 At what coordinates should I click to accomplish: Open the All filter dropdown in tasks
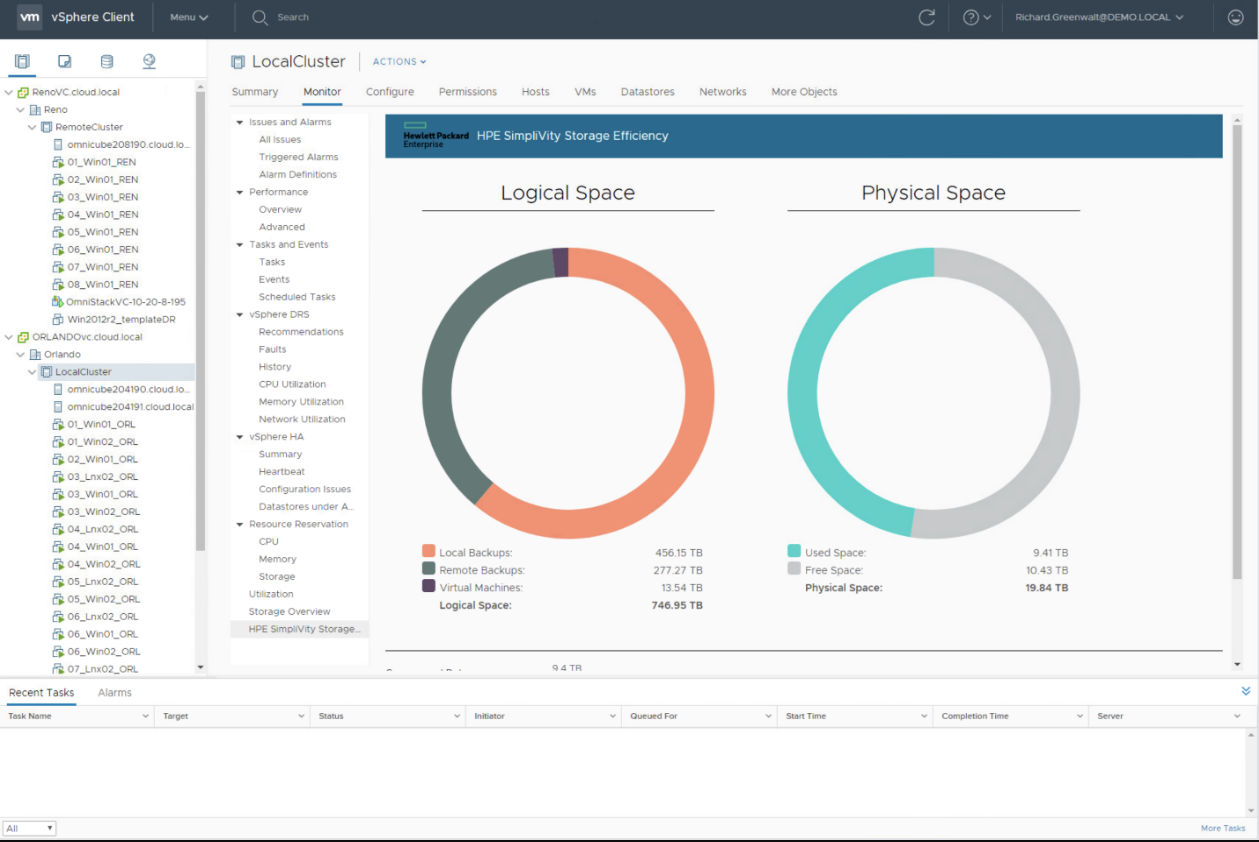29,828
